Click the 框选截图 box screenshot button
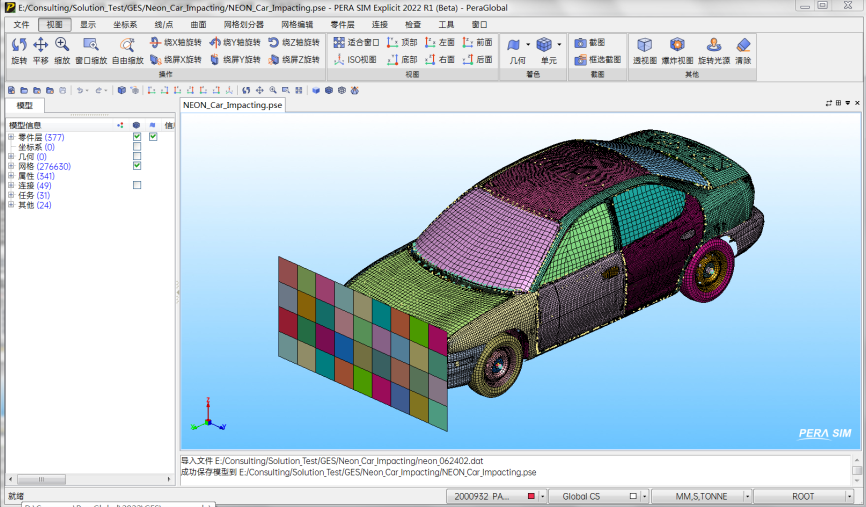Screen dimensions: 866x507 point(598,60)
